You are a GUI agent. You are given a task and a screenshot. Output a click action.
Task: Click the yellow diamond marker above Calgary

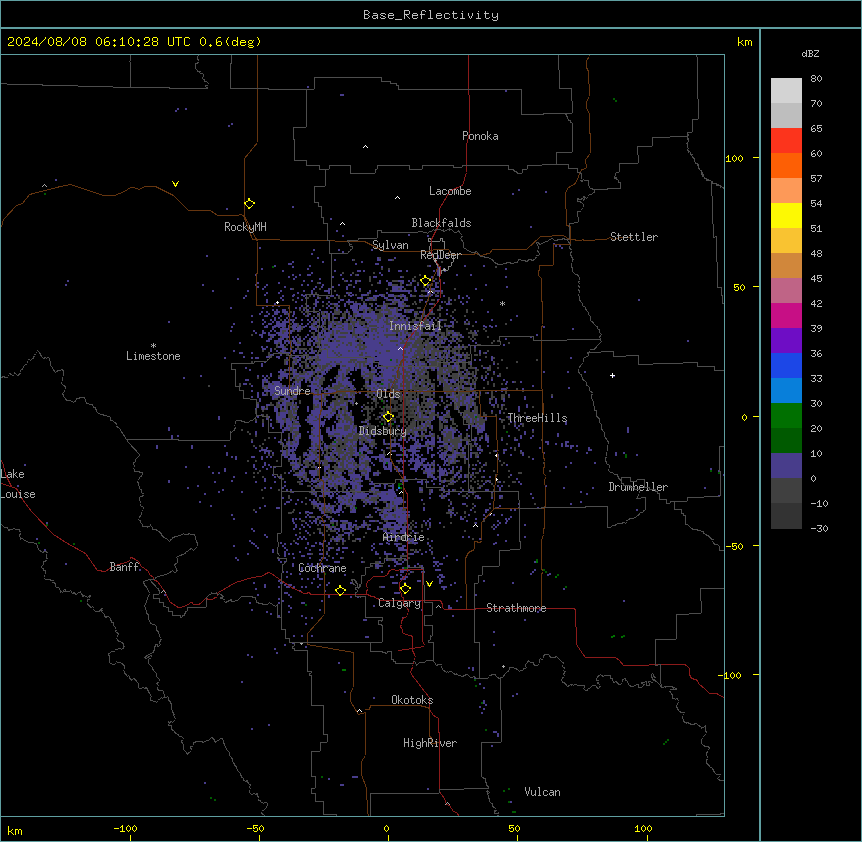point(405,589)
